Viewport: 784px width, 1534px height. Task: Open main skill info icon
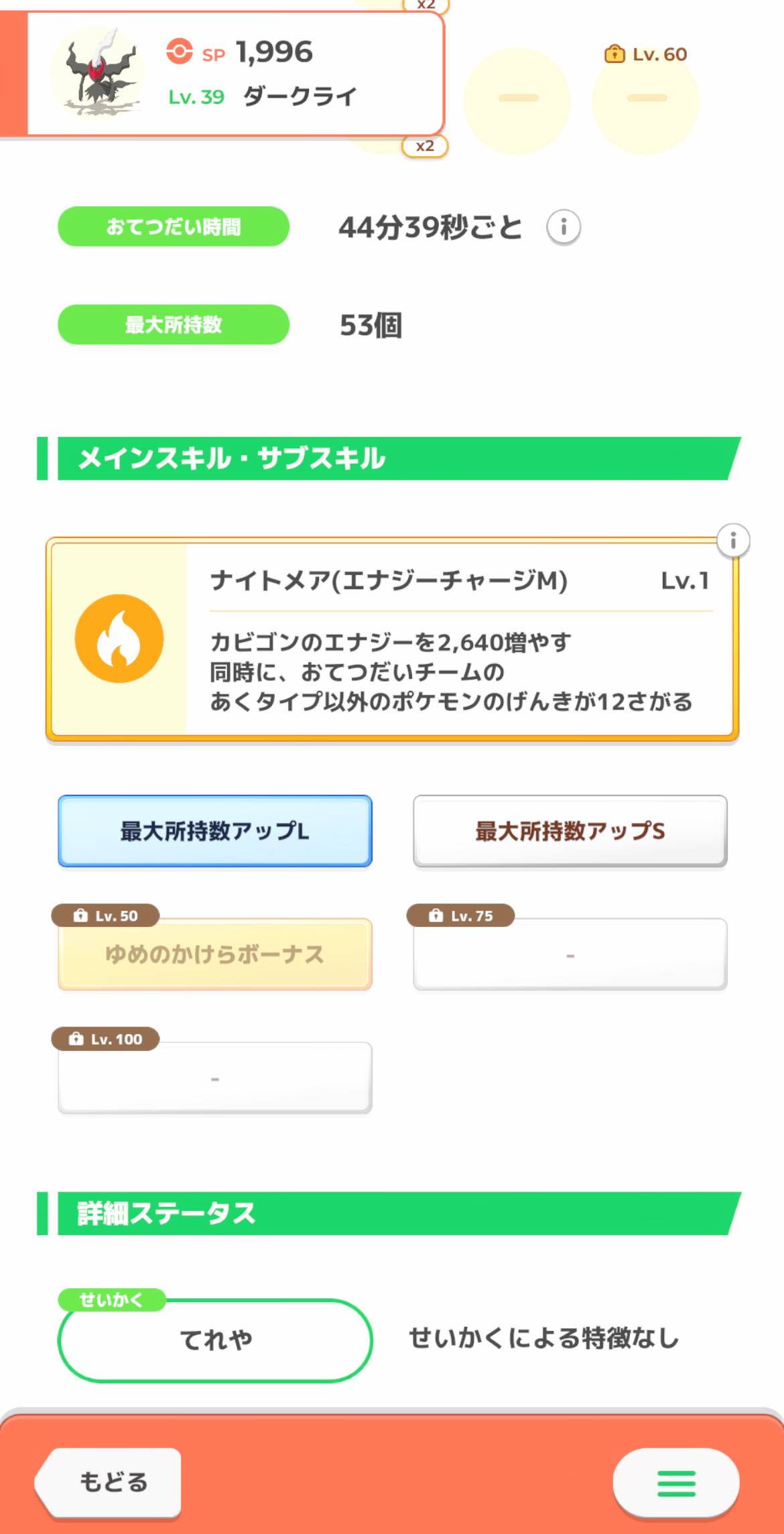click(732, 541)
